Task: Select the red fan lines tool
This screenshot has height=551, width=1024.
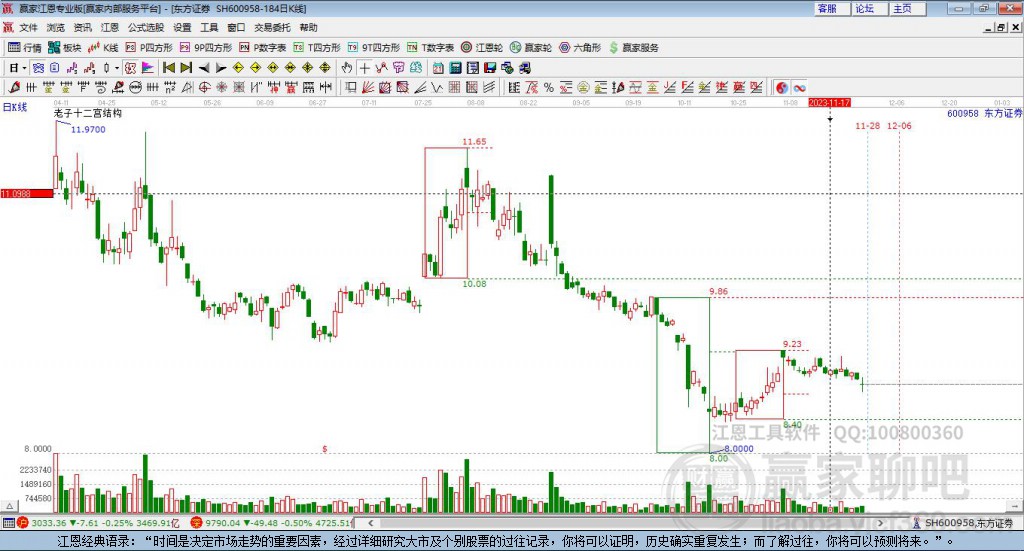Action: point(368,87)
